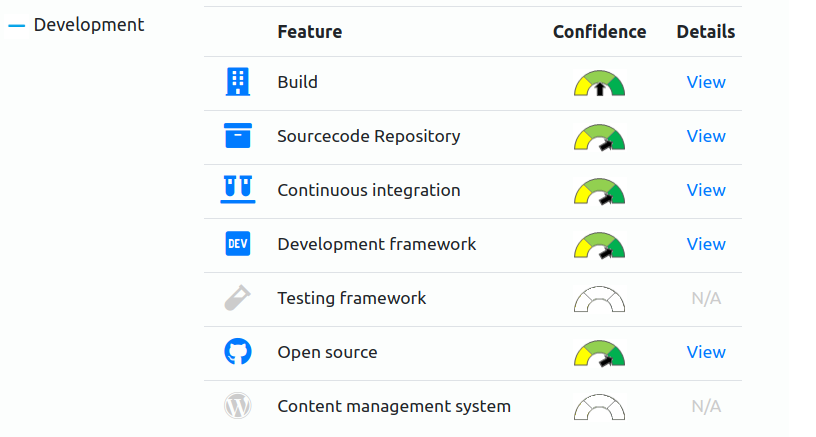Image resolution: width=816 pixels, height=437 pixels.
Task: Click the Build confidence gauge
Action: click(x=600, y=83)
